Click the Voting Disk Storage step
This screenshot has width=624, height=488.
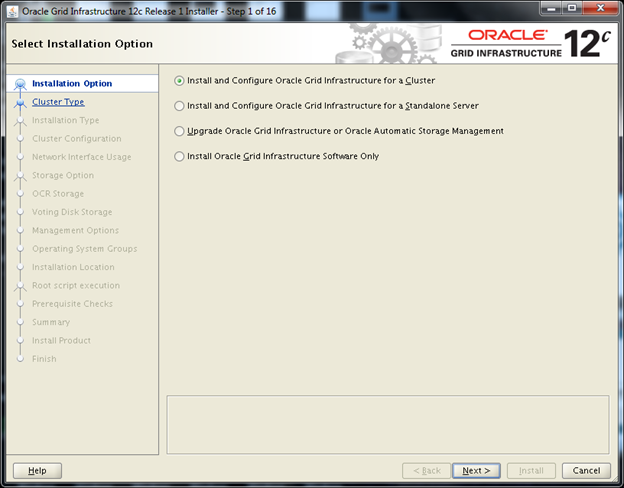pos(72,212)
